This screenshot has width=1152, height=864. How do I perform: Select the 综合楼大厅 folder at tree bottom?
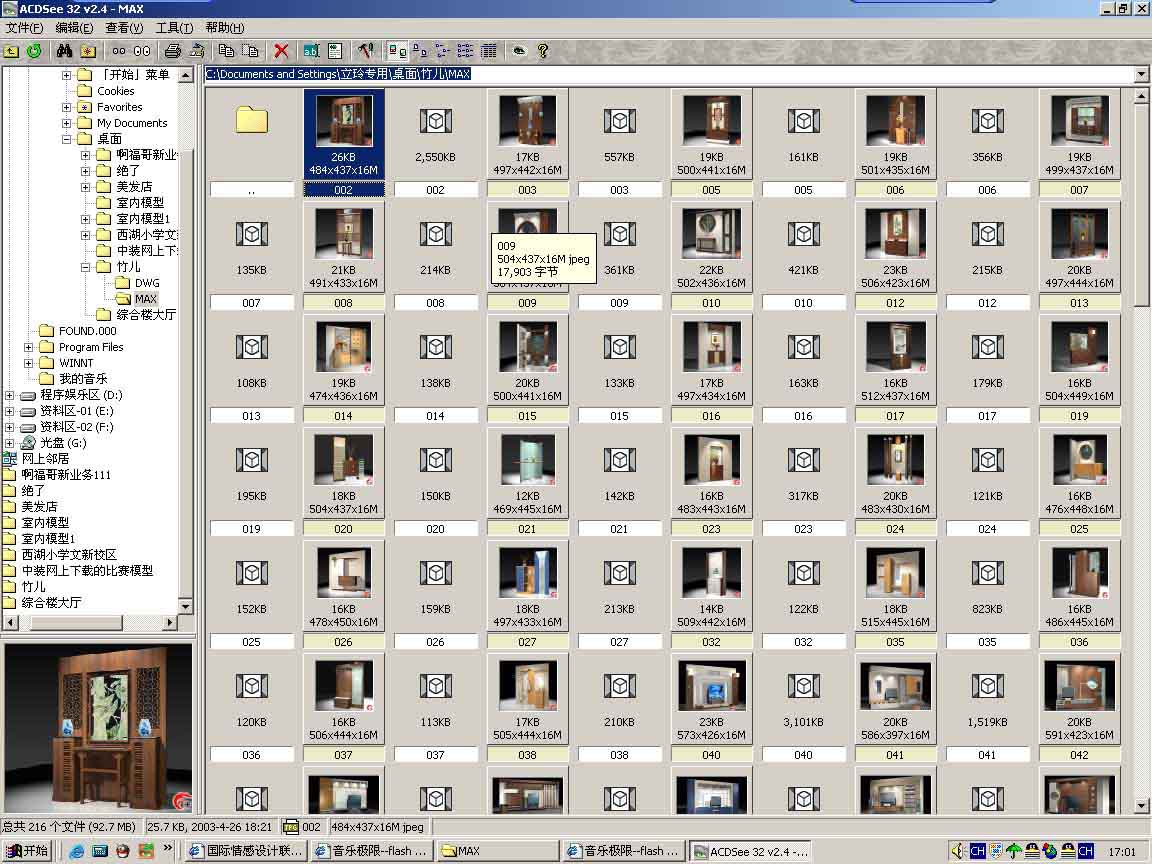pos(51,602)
